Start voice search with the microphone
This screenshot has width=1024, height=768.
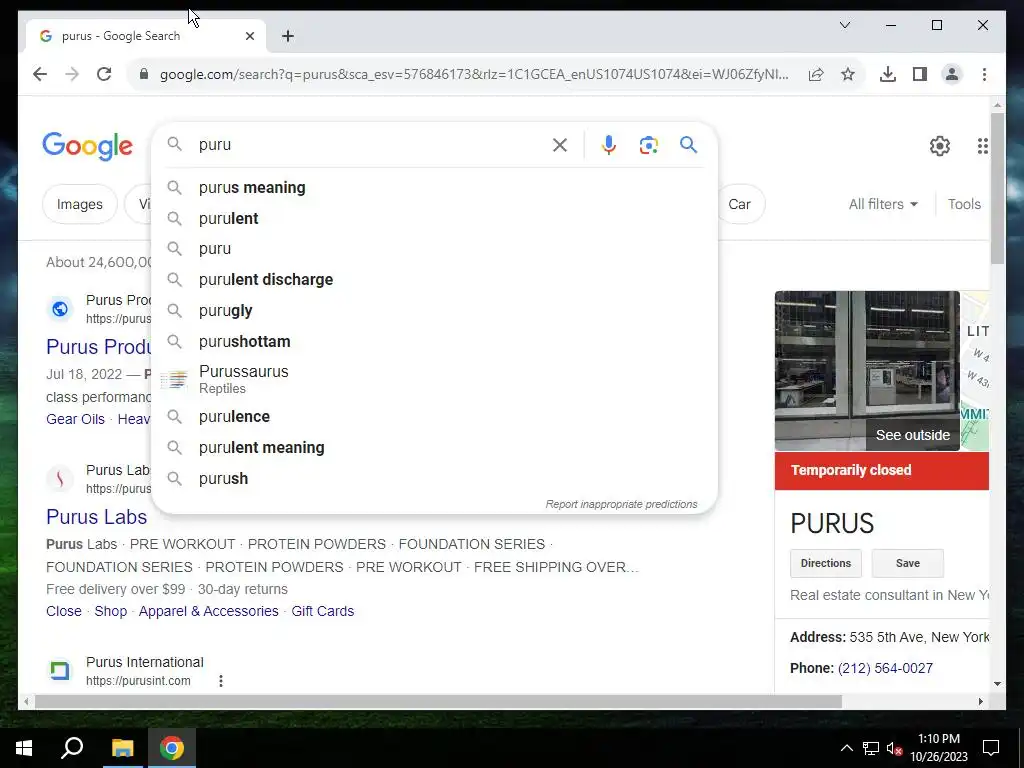coord(609,145)
